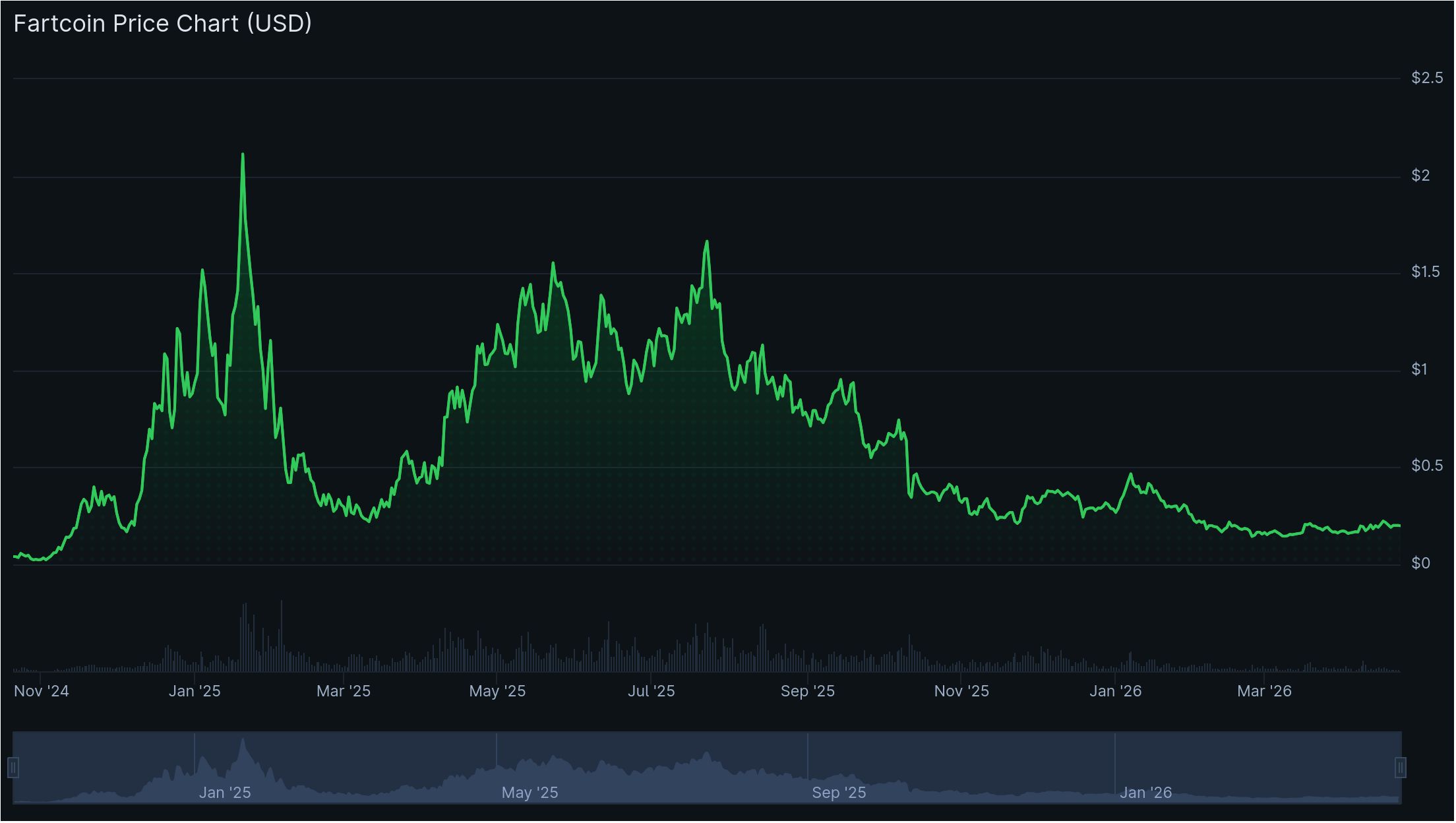Click the January 2026 price bump near $0.45
The width and height of the screenshot is (1456, 823).
point(1131,475)
